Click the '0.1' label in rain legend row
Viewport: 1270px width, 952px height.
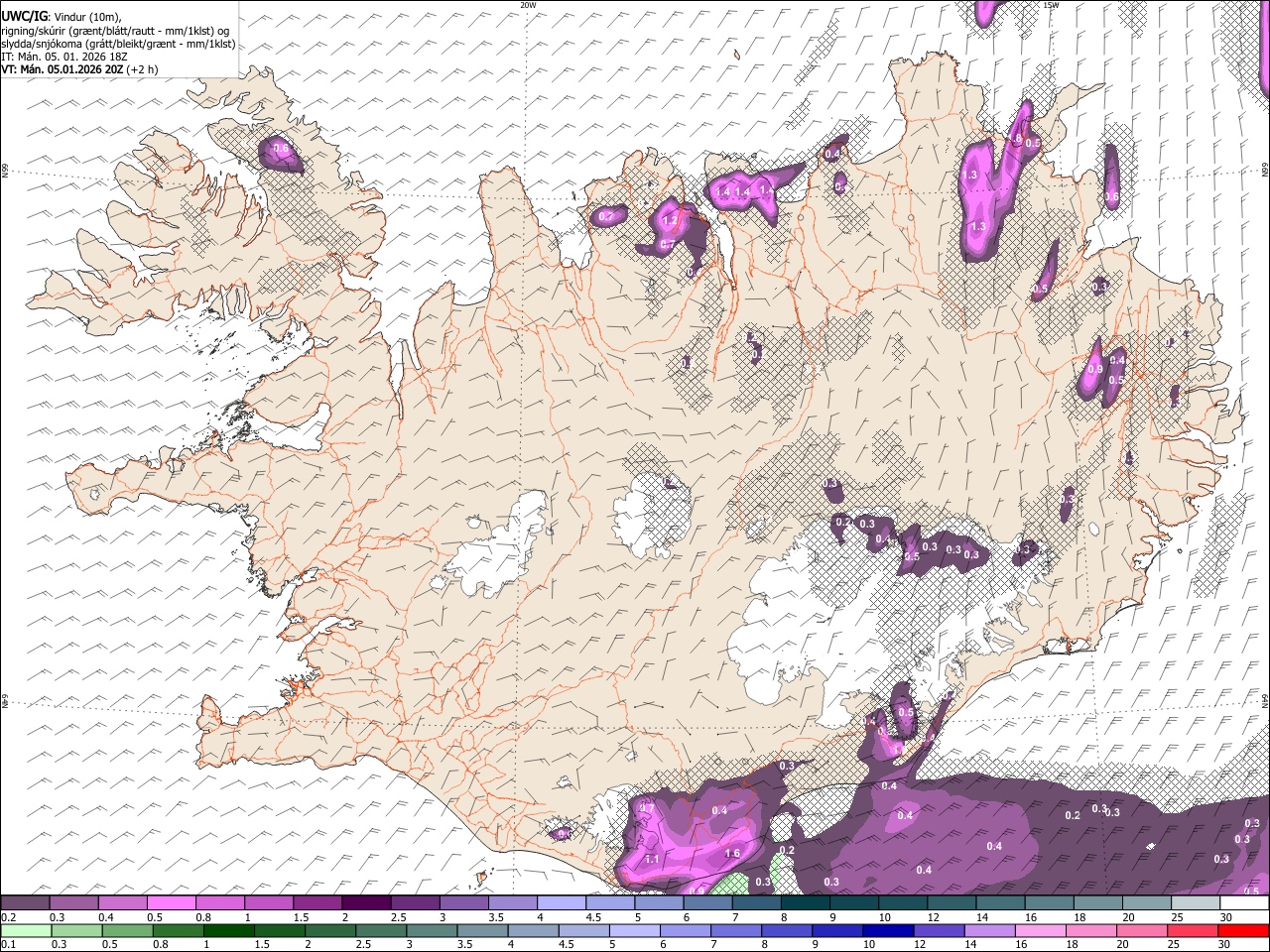(8, 944)
